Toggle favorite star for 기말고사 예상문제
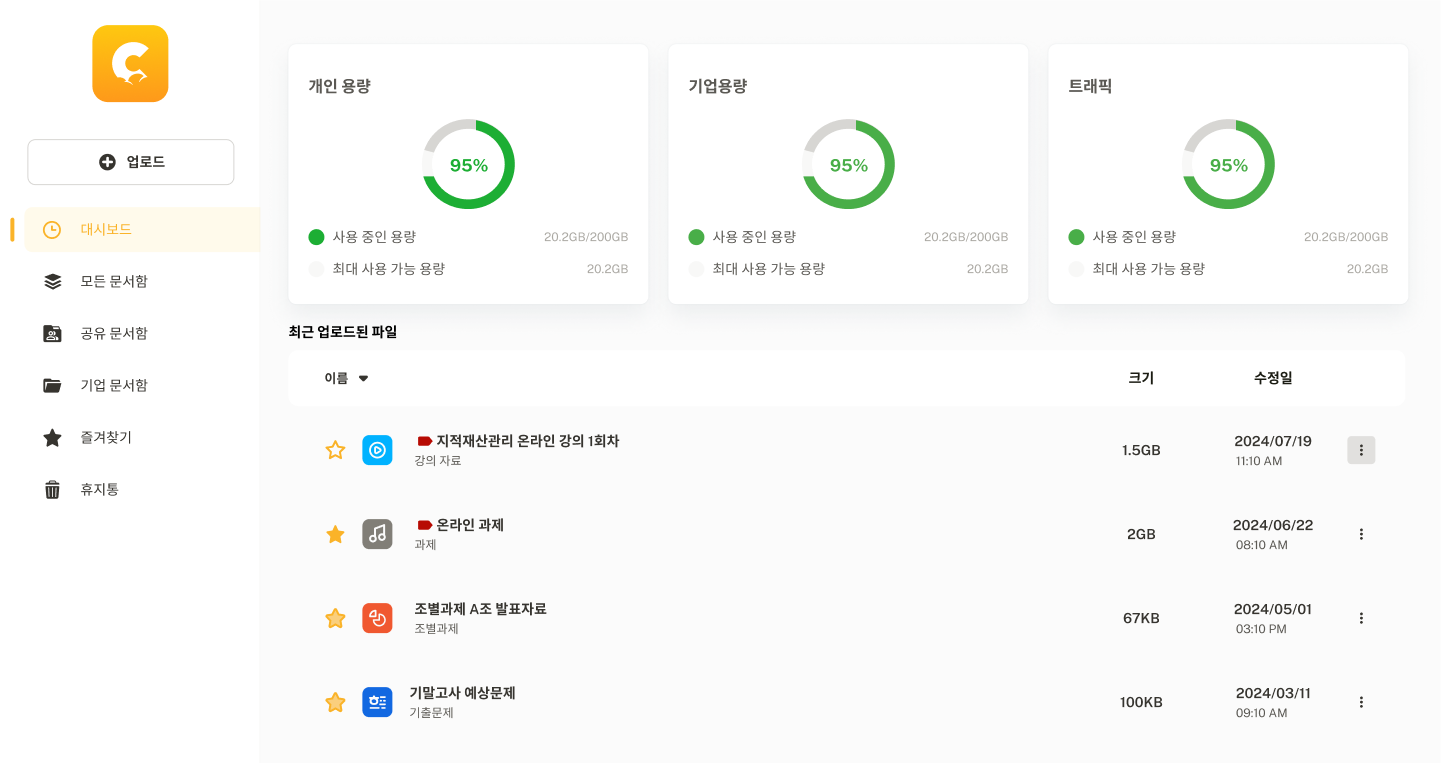Screen dimensions: 1441x764 click(336, 703)
